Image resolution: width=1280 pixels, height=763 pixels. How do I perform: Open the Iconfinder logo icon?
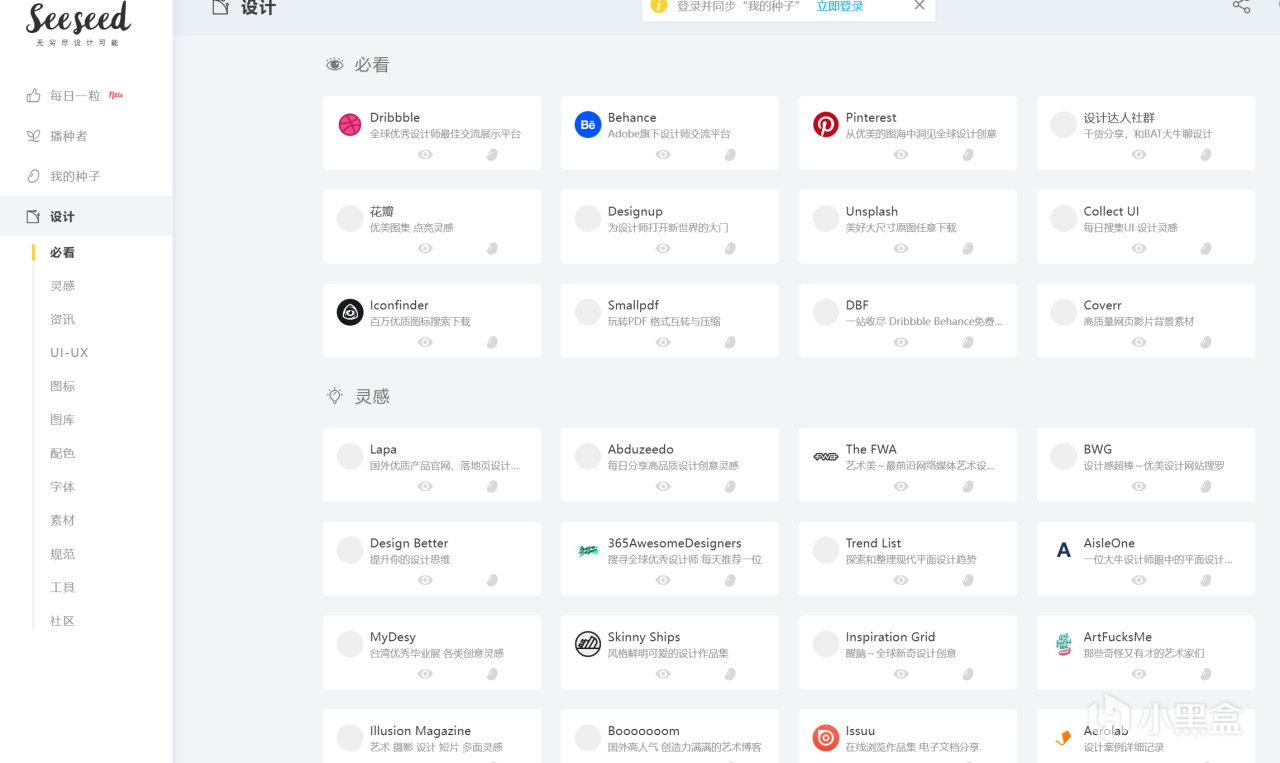click(x=350, y=313)
